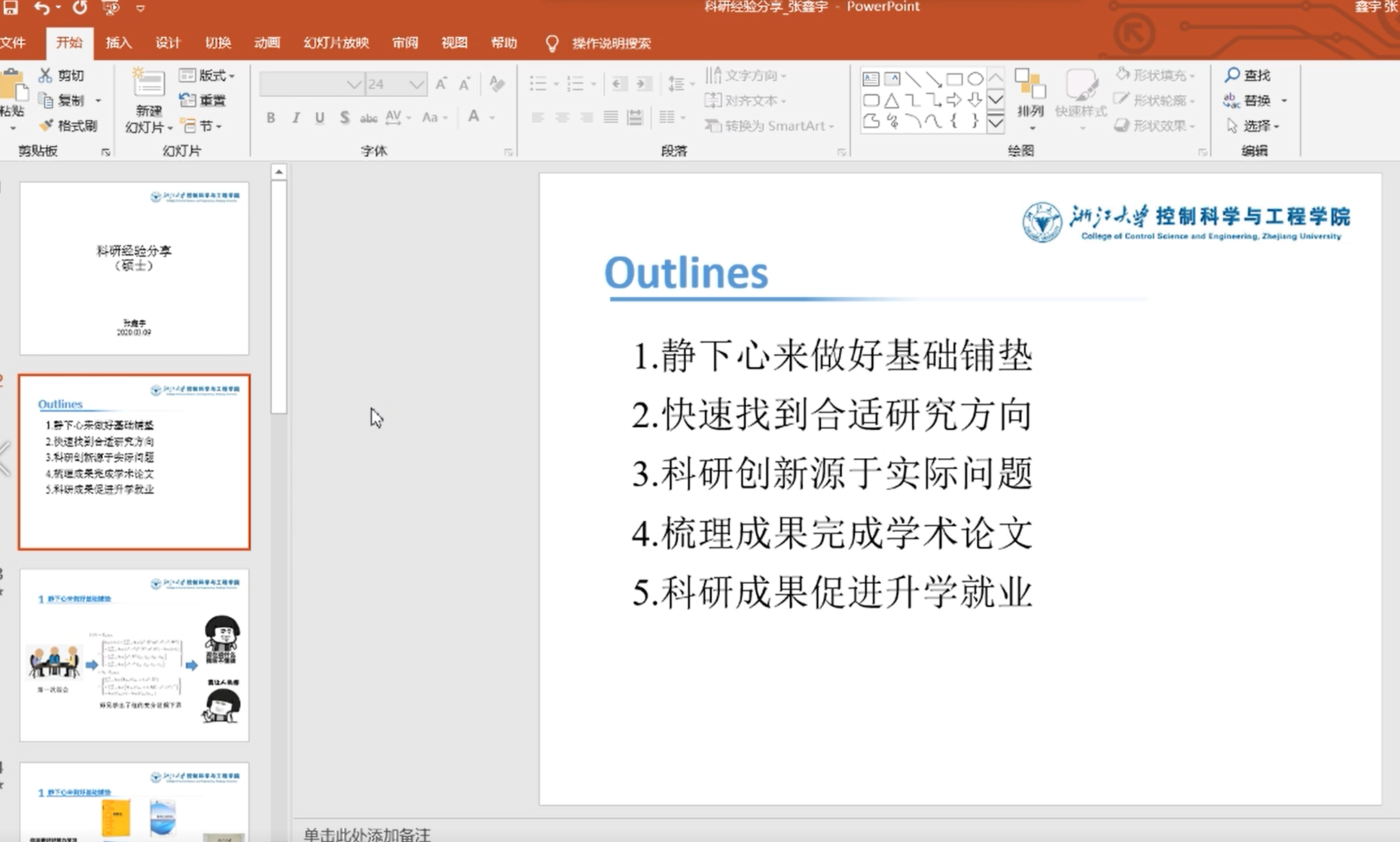Click the slide panel scroll up arrow
The image size is (1400, 842).
pos(279,171)
